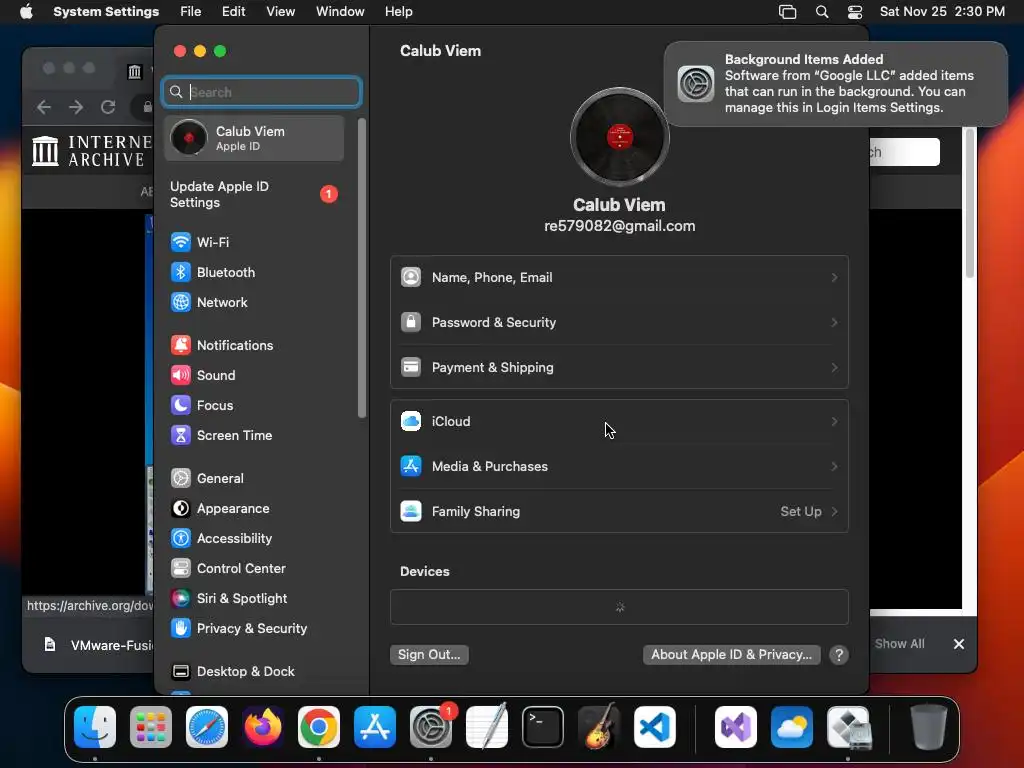
Task: Click the Sign Out button
Action: (x=429, y=654)
